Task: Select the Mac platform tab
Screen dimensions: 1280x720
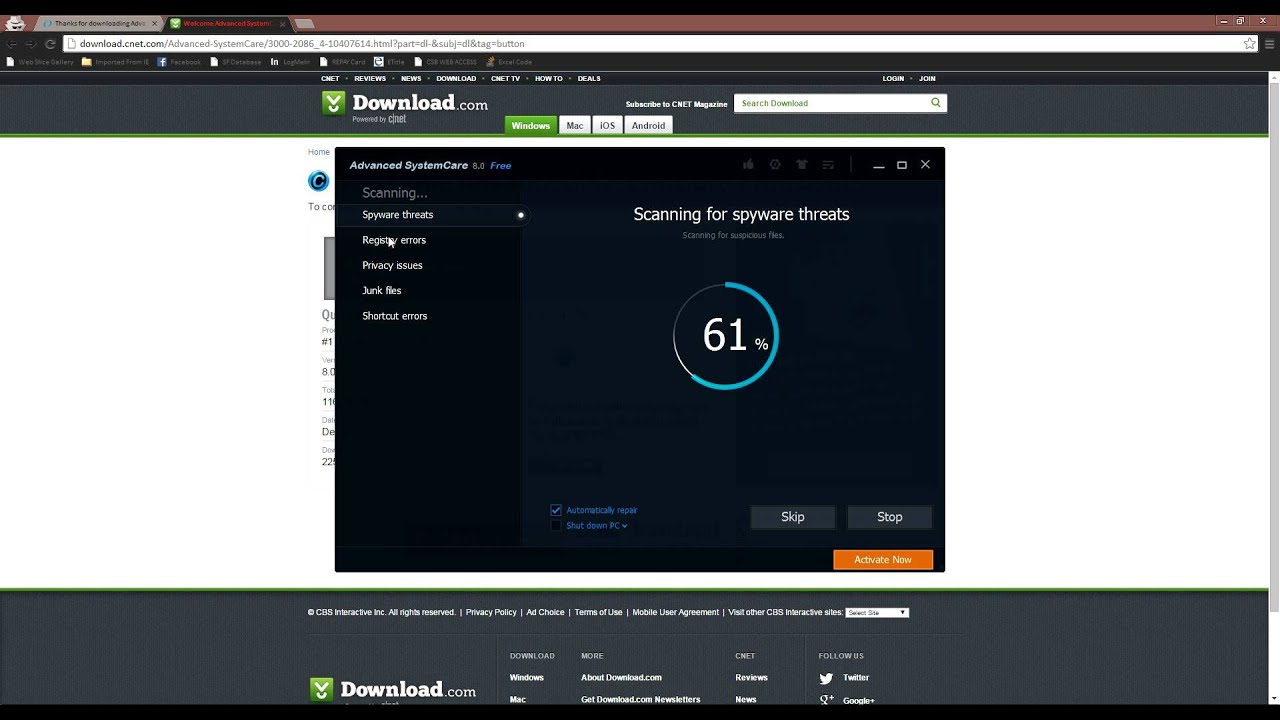Action: click(x=574, y=125)
